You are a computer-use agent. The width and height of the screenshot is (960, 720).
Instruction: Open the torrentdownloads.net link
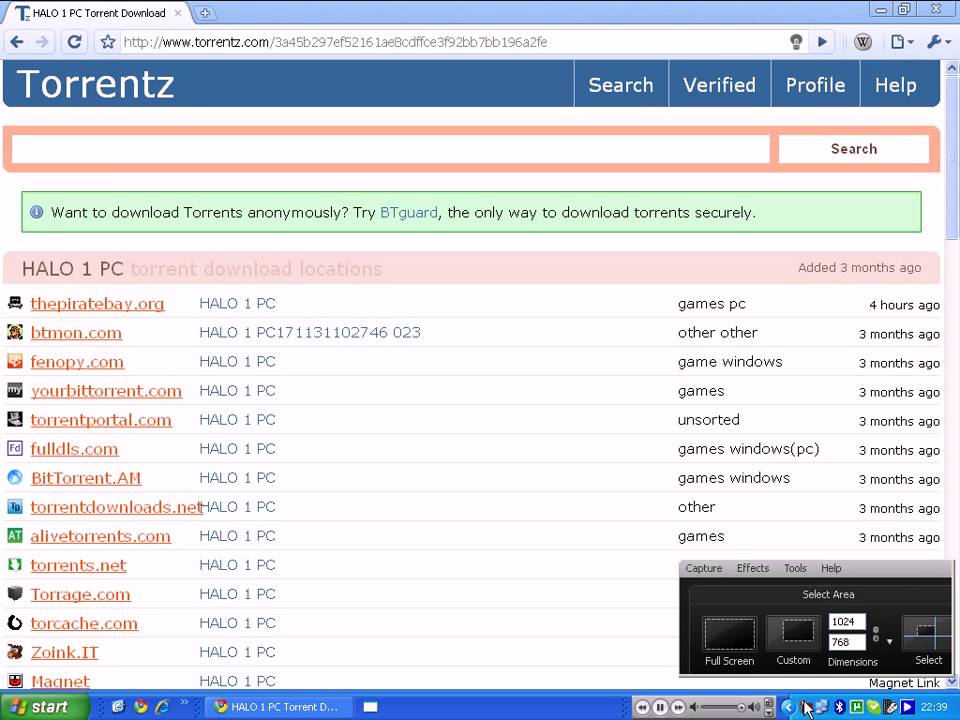(116, 507)
